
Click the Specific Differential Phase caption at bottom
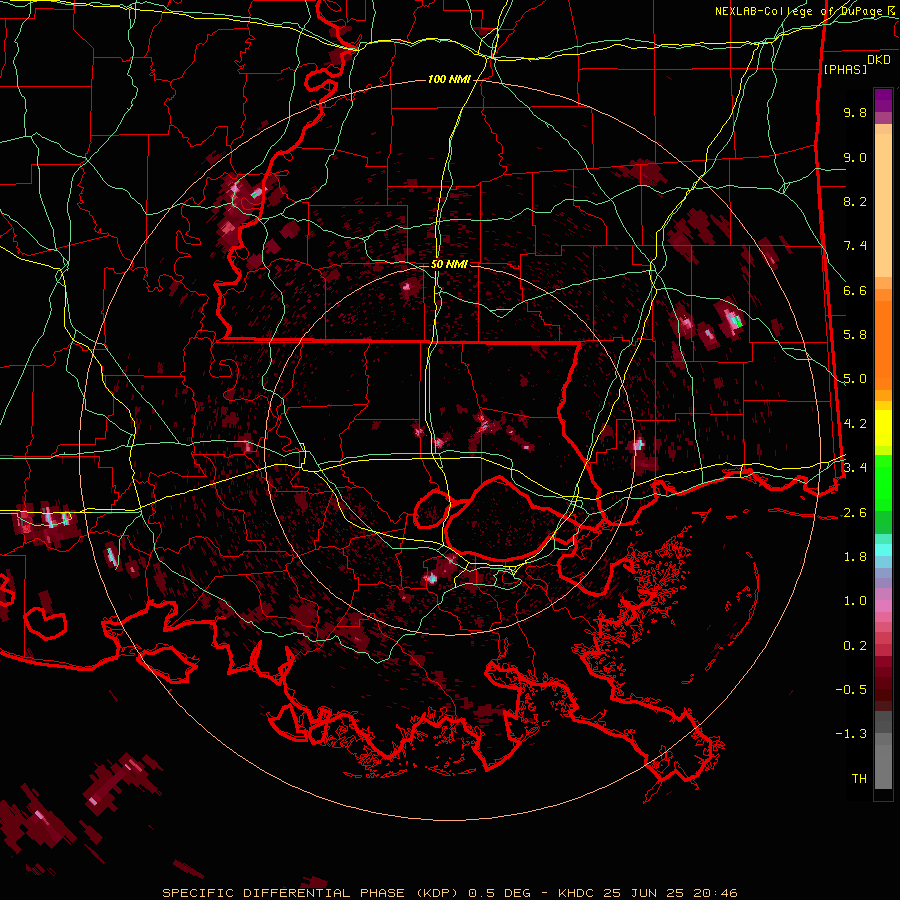pyautogui.click(x=449, y=893)
